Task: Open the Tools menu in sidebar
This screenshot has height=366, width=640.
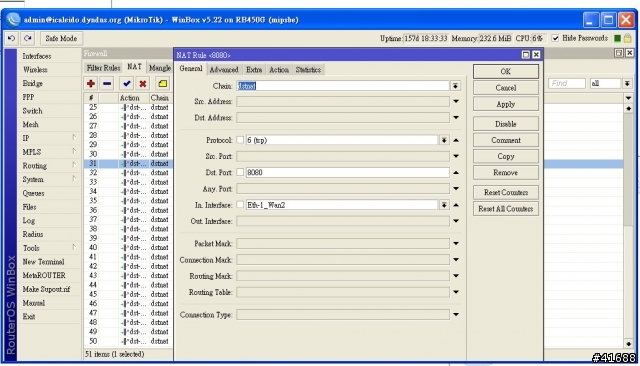Action: (49, 248)
